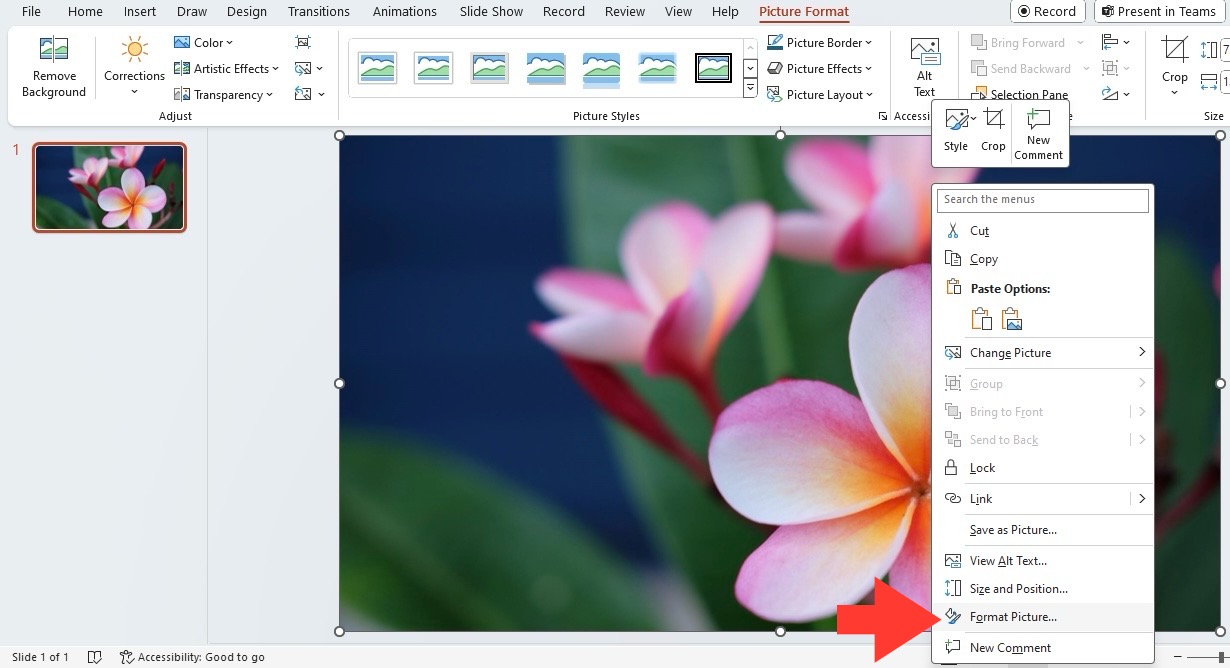Choose Lock from the context menu

click(1042, 468)
